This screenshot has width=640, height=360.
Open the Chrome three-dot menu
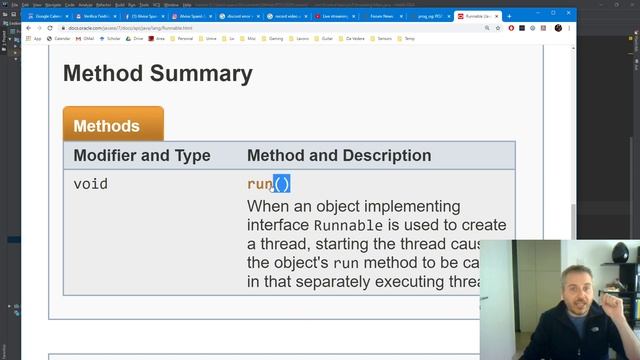[569, 28]
